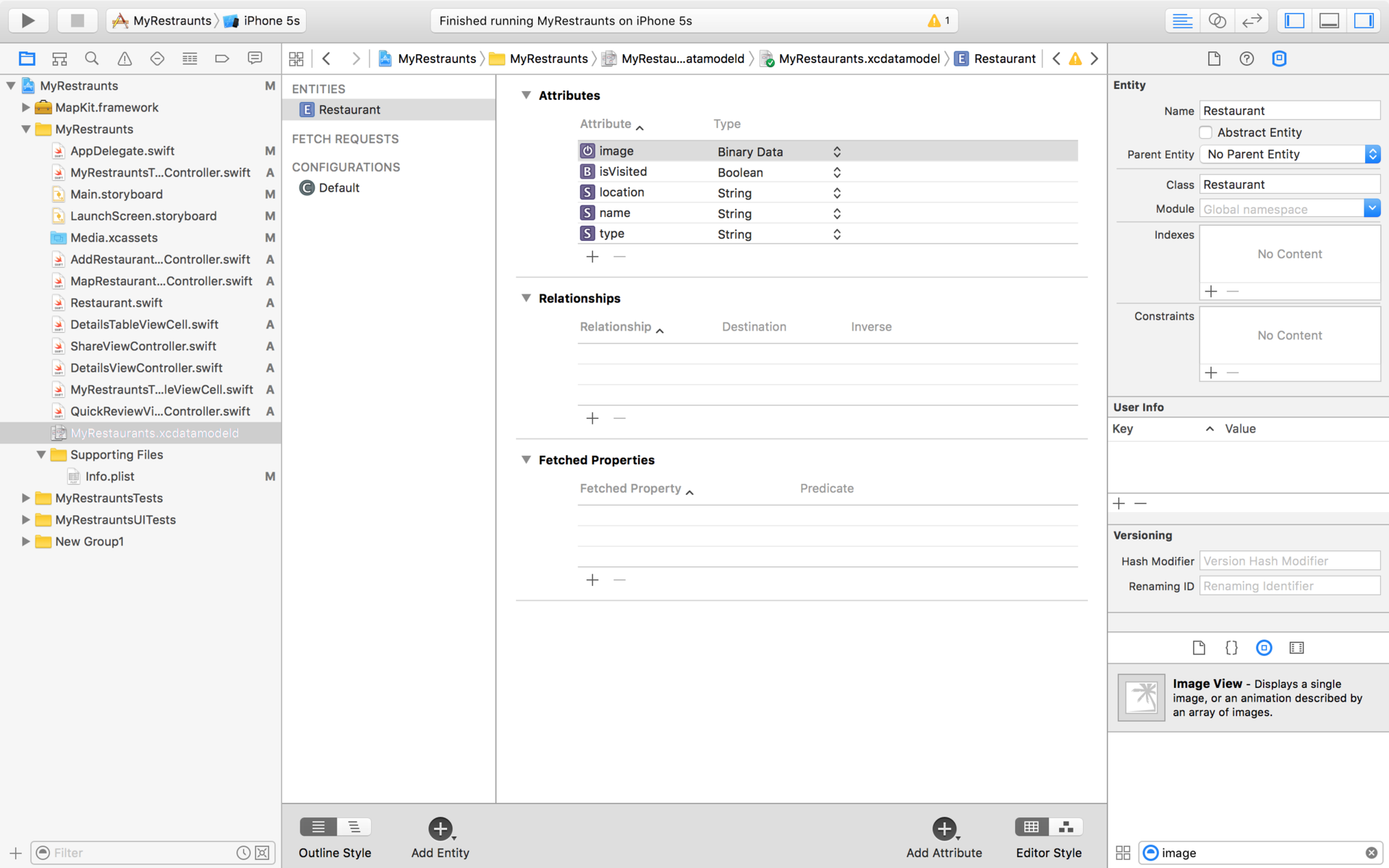The height and width of the screenshot is (868, 1389).
Task: Open the Breakpoint navigator
Action: [222, 59]
